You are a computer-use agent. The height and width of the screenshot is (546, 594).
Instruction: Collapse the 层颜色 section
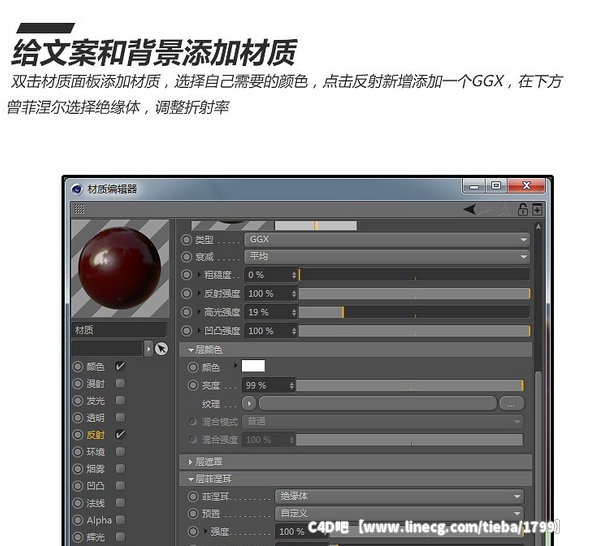pos(191,350)
